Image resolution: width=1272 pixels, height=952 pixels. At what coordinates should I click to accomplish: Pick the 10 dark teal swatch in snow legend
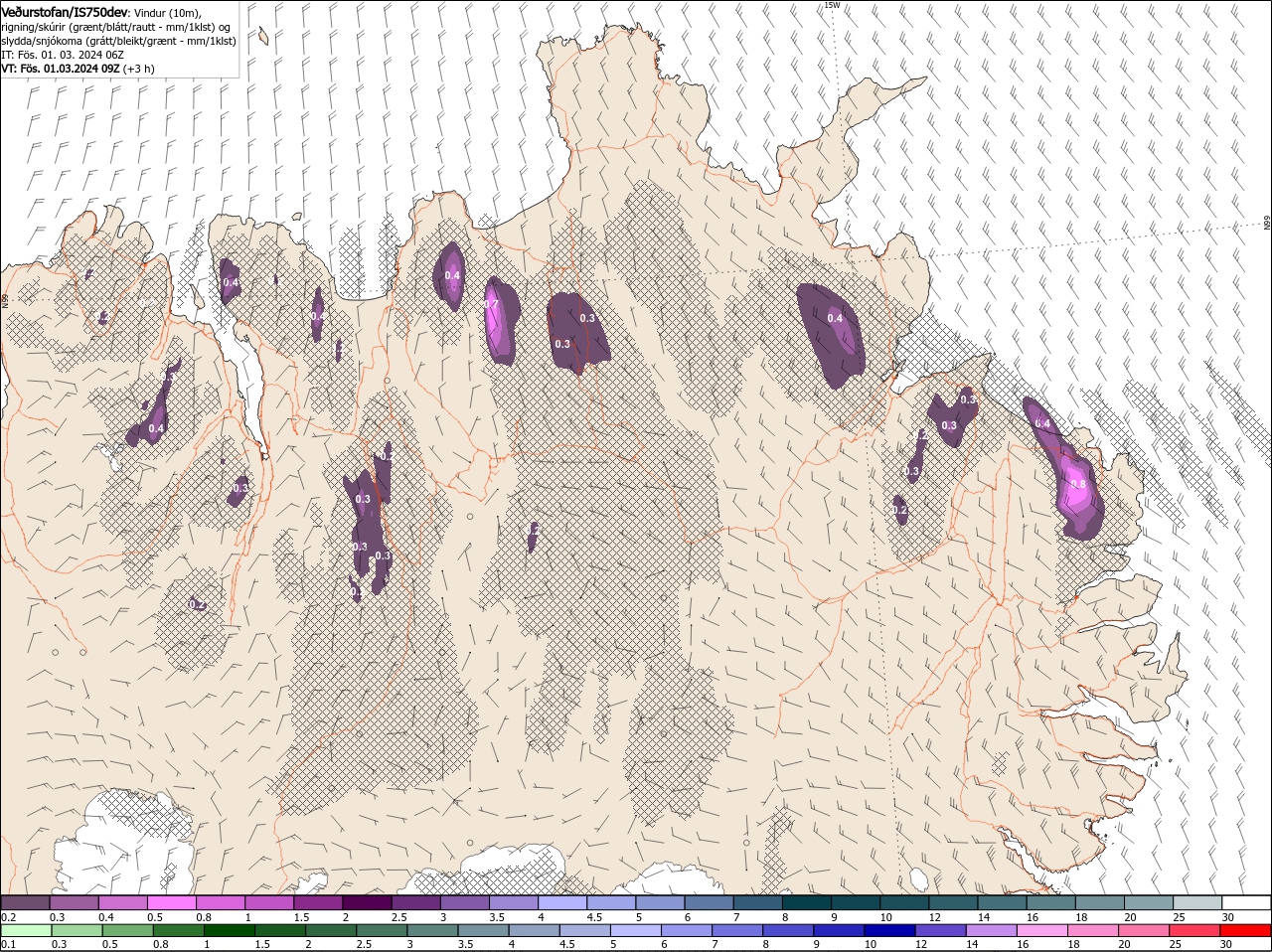click(x=904, y=902)
